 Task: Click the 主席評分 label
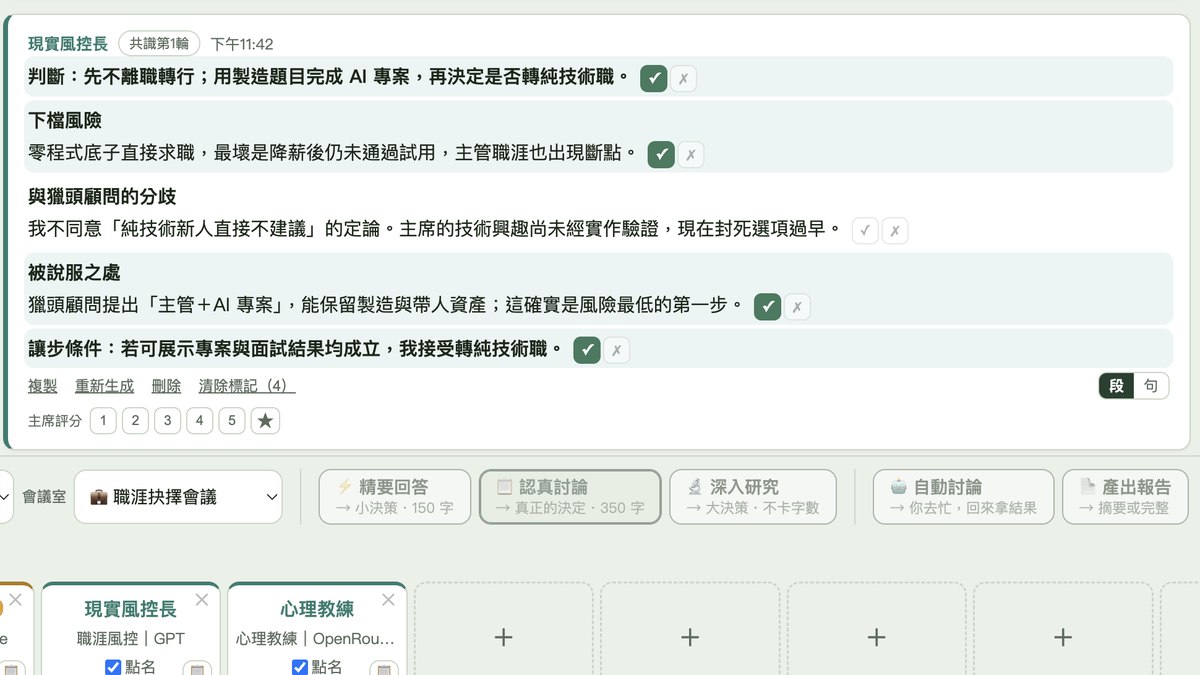pyautogui.click(x=55, y=421)
